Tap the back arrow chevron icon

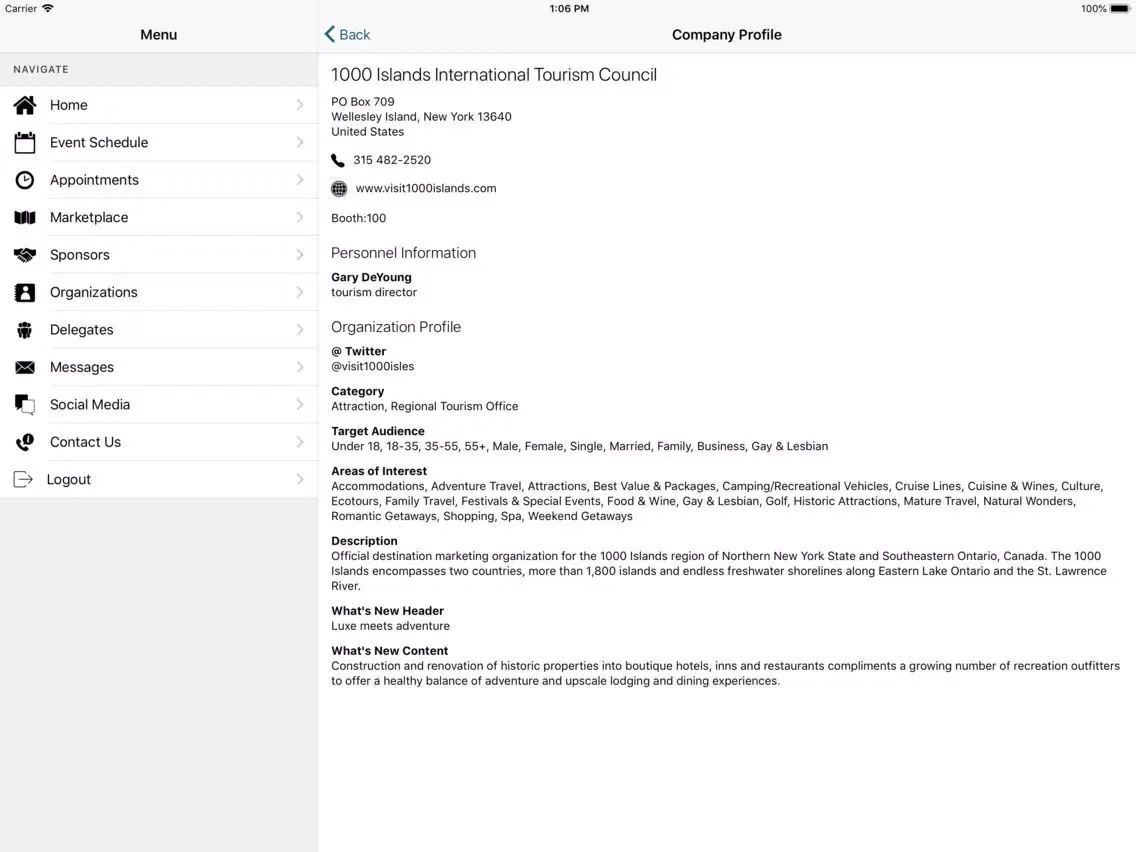[330, 34]
